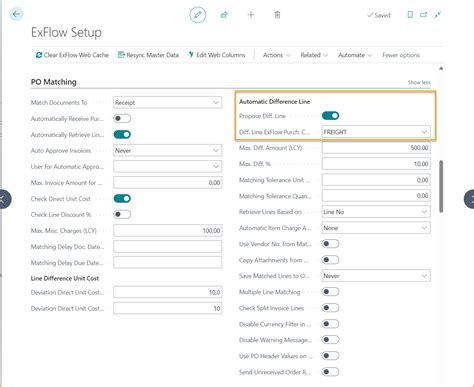Click the plus new record icon
474x387 pixels.
click(251, 15)
